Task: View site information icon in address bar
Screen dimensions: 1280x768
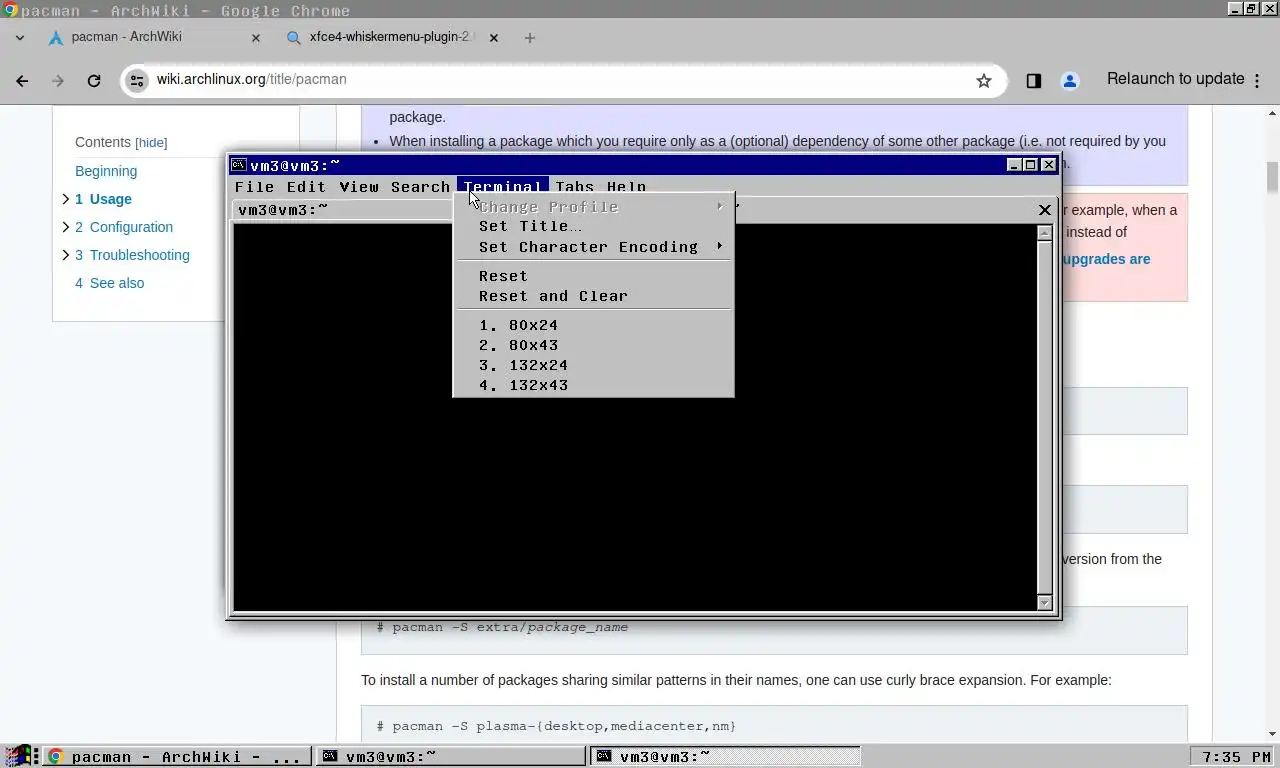Action: pos(138,81)
